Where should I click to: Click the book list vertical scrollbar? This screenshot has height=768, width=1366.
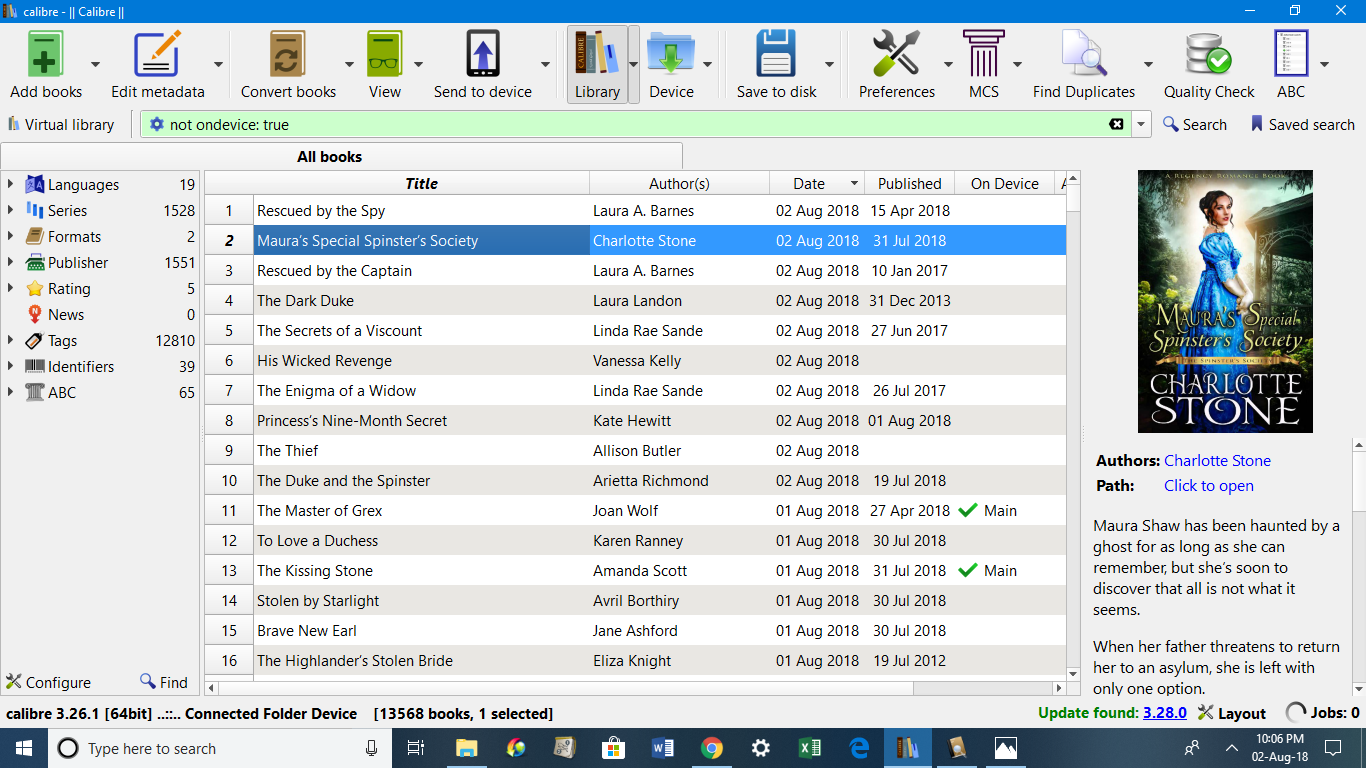(x=1073, y=426)
